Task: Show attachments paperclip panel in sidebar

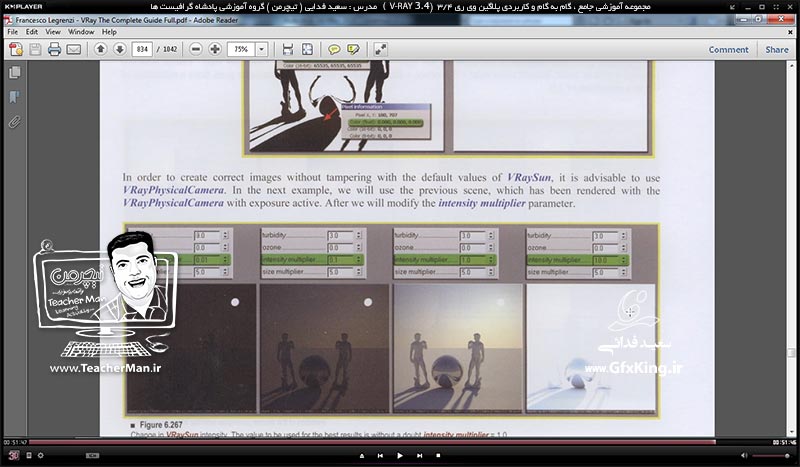Action: pos(15,122)
